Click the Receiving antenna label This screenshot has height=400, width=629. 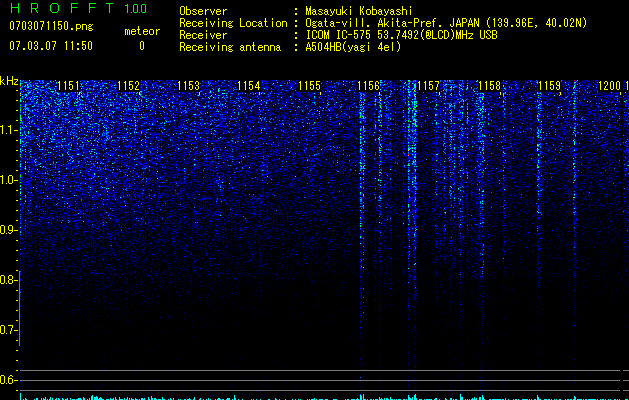pyautogui.click(x=230, y=47)
